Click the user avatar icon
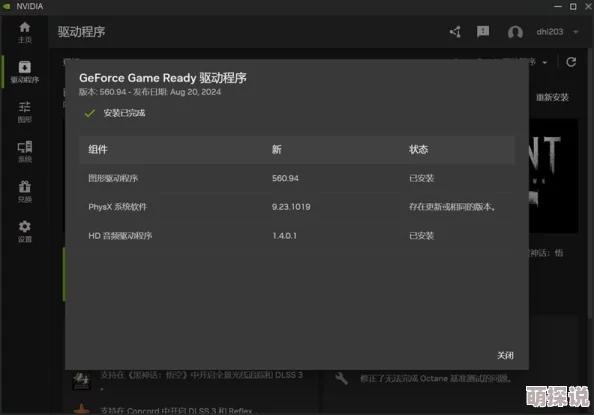 coord(515,32)
